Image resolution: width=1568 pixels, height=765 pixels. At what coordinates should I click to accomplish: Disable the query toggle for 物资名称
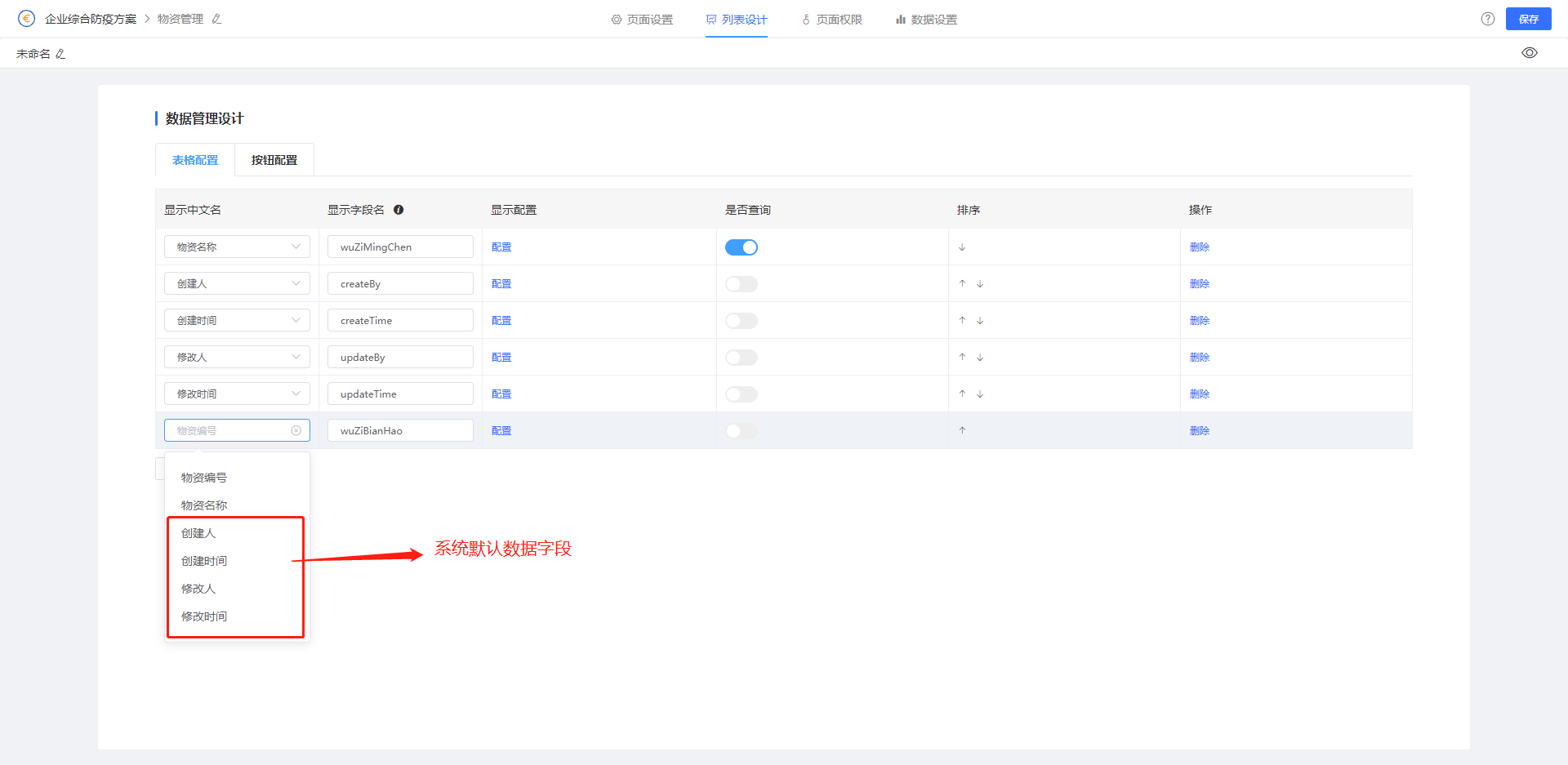point(742,247)
